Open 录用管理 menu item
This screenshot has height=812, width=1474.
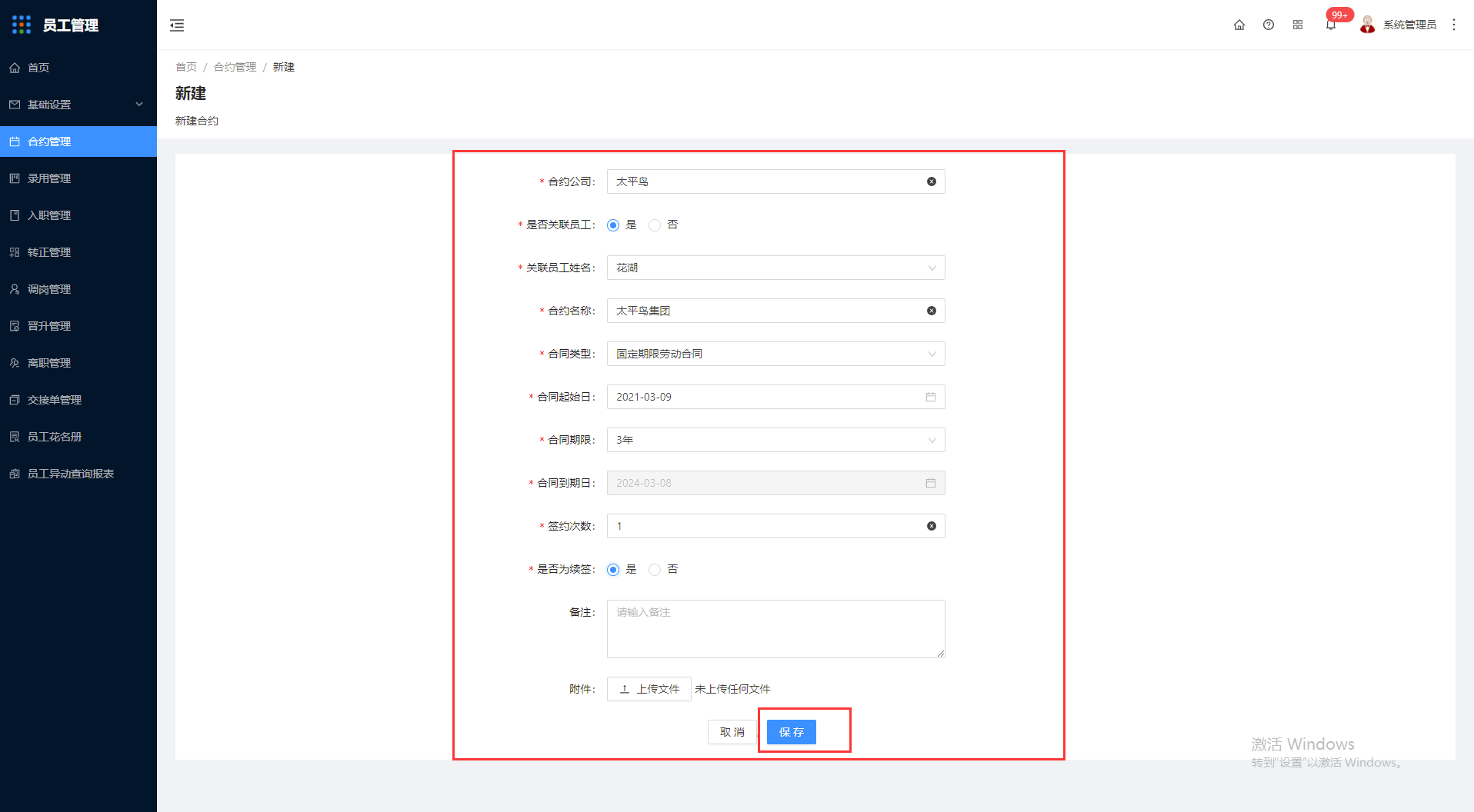(78, 178)
